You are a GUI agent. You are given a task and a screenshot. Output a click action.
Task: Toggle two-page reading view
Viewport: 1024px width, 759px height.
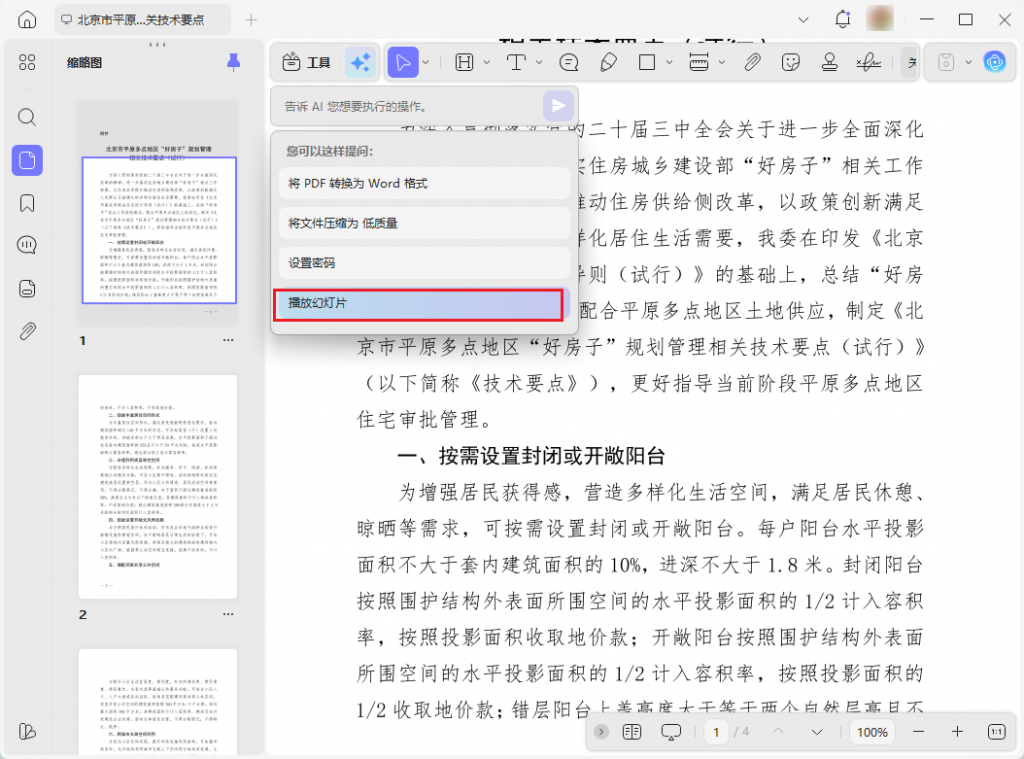(632, 732)
